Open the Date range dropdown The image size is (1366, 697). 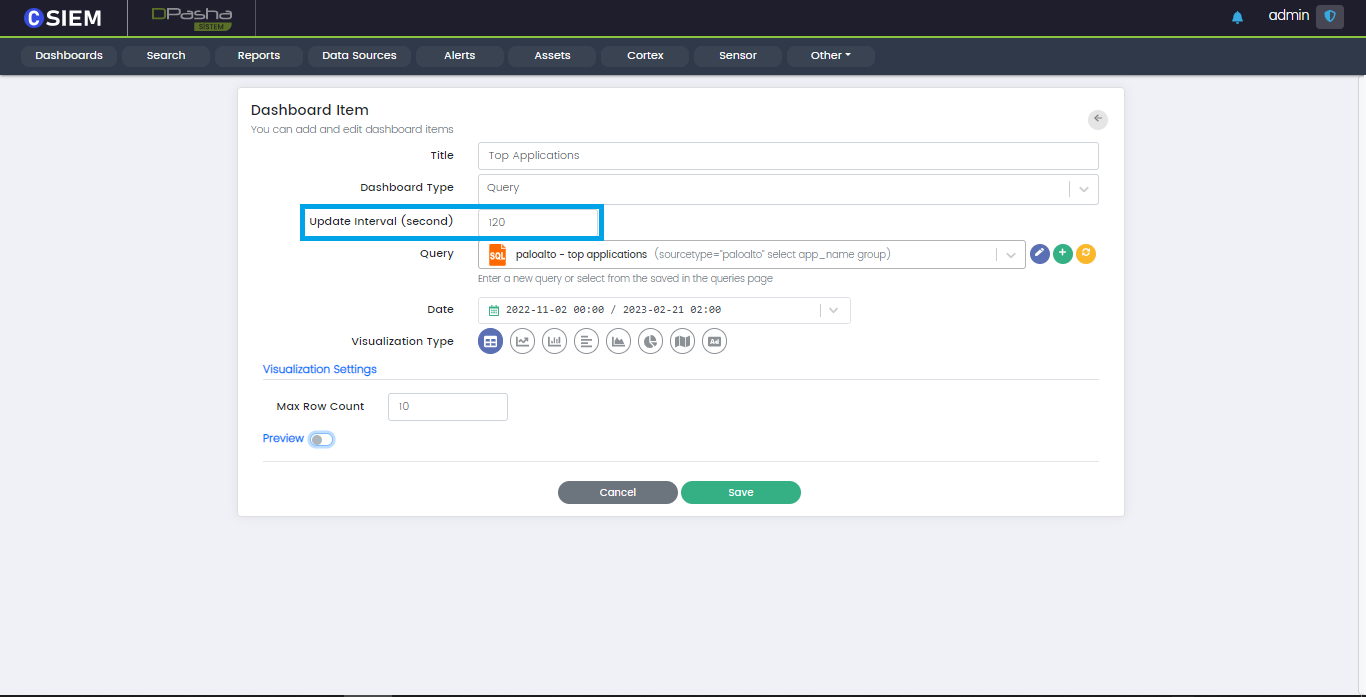tap(834, 310)
